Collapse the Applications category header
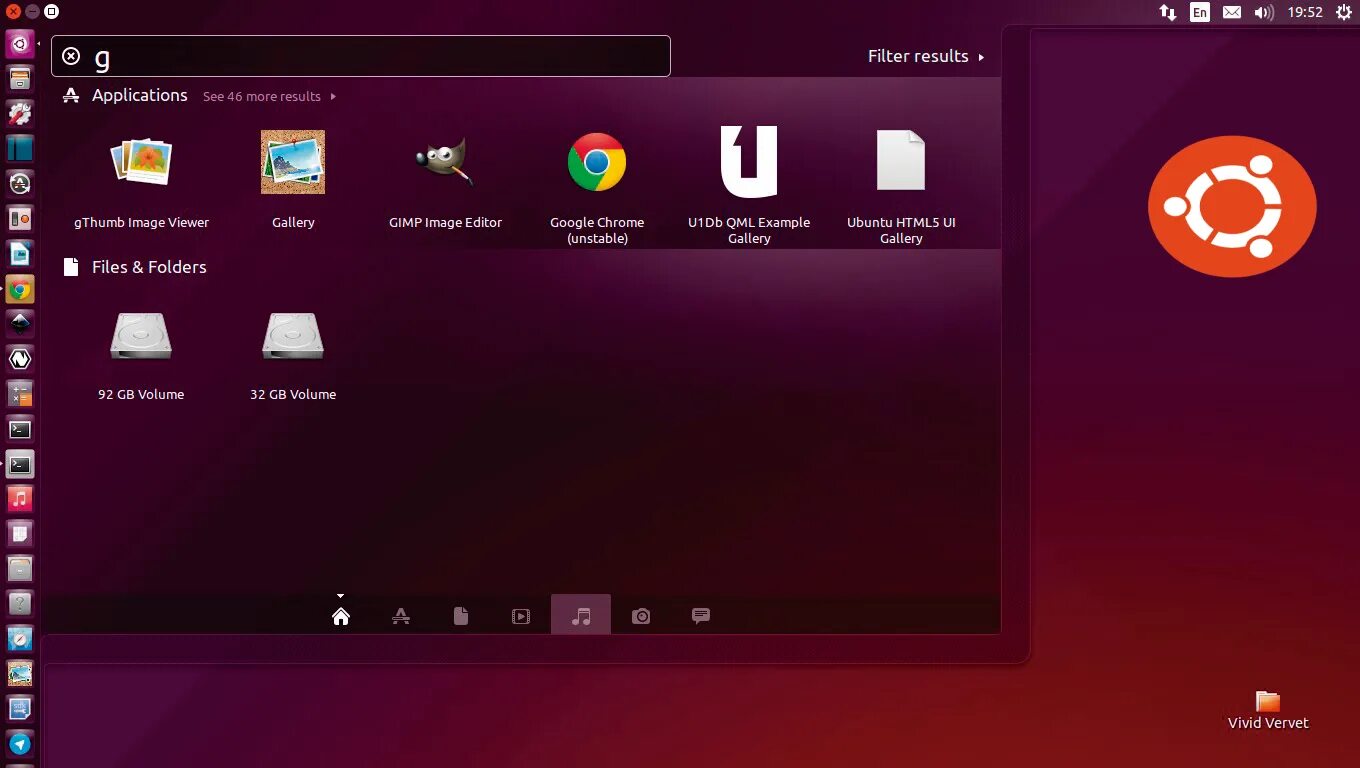1360x768 pixels. 125,95
